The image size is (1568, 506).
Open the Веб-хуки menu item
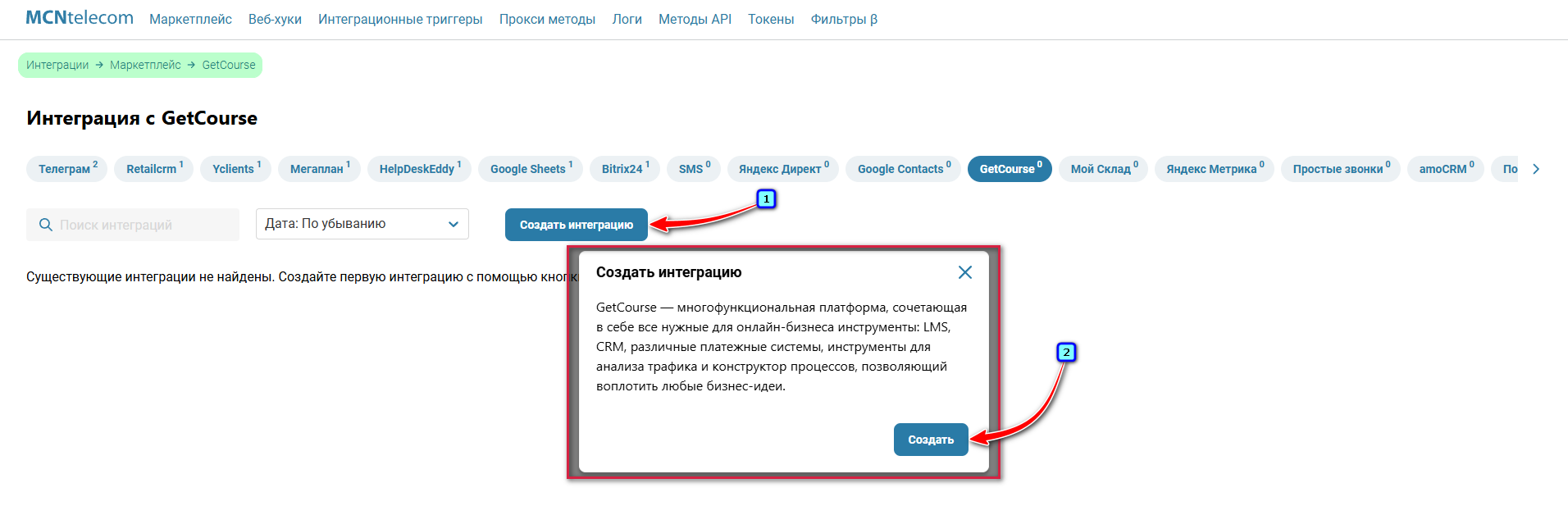pos(275,19)
